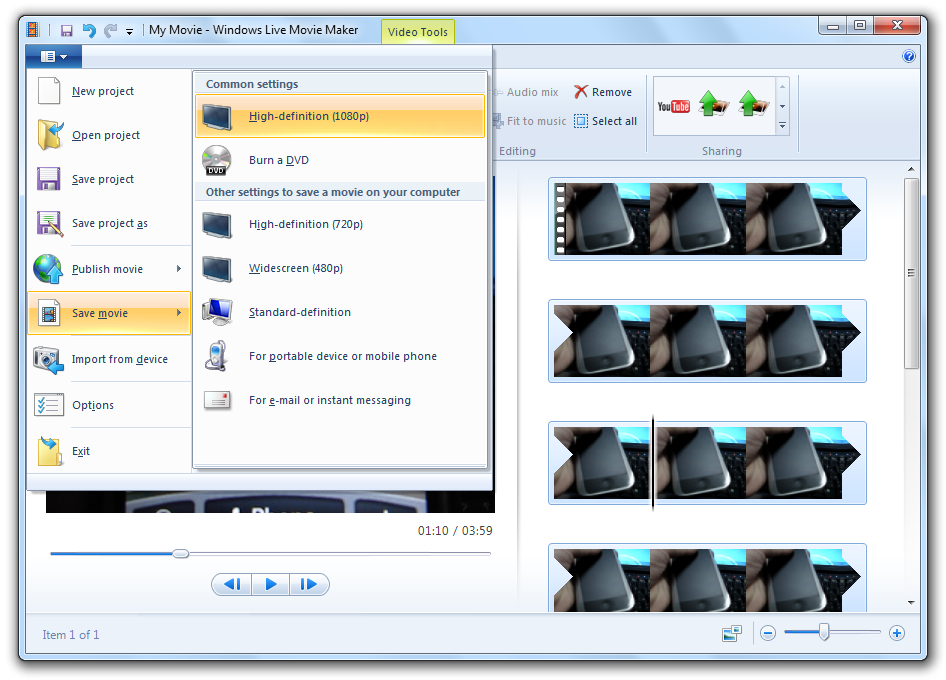Click the preview seek bar thumb
Screen dimensions: 946x680
[180, 553]
